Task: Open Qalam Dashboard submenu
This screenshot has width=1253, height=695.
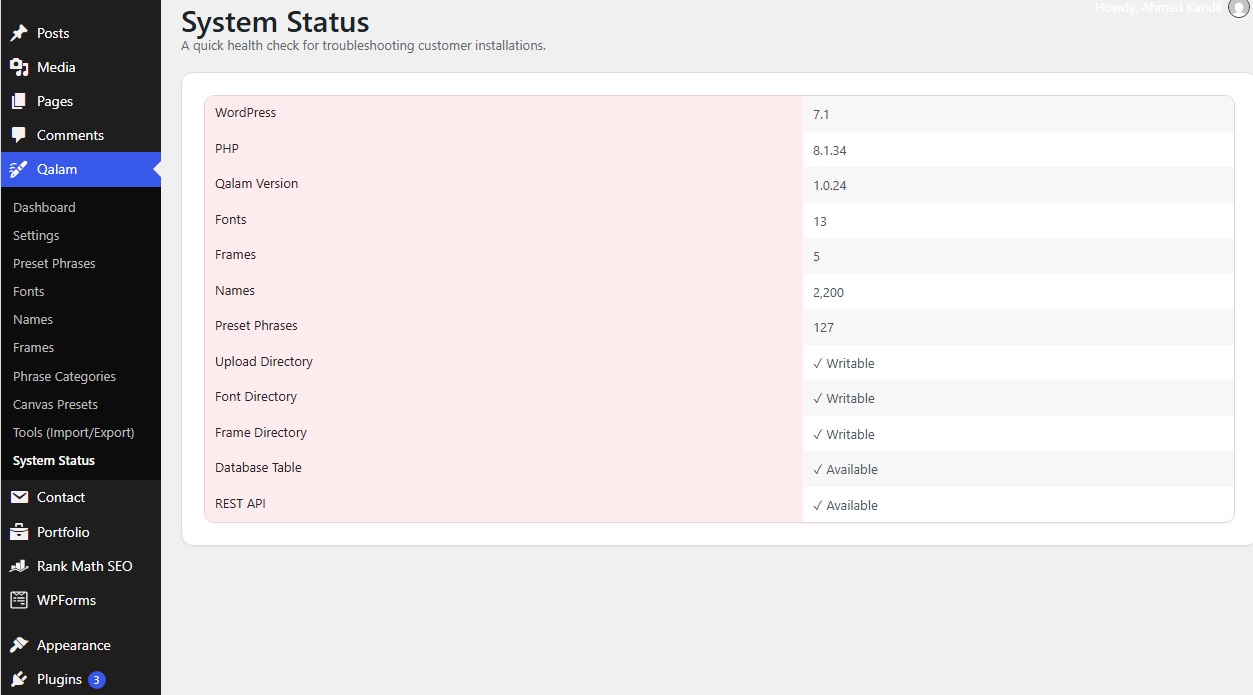Action: (x=44, y=207)
